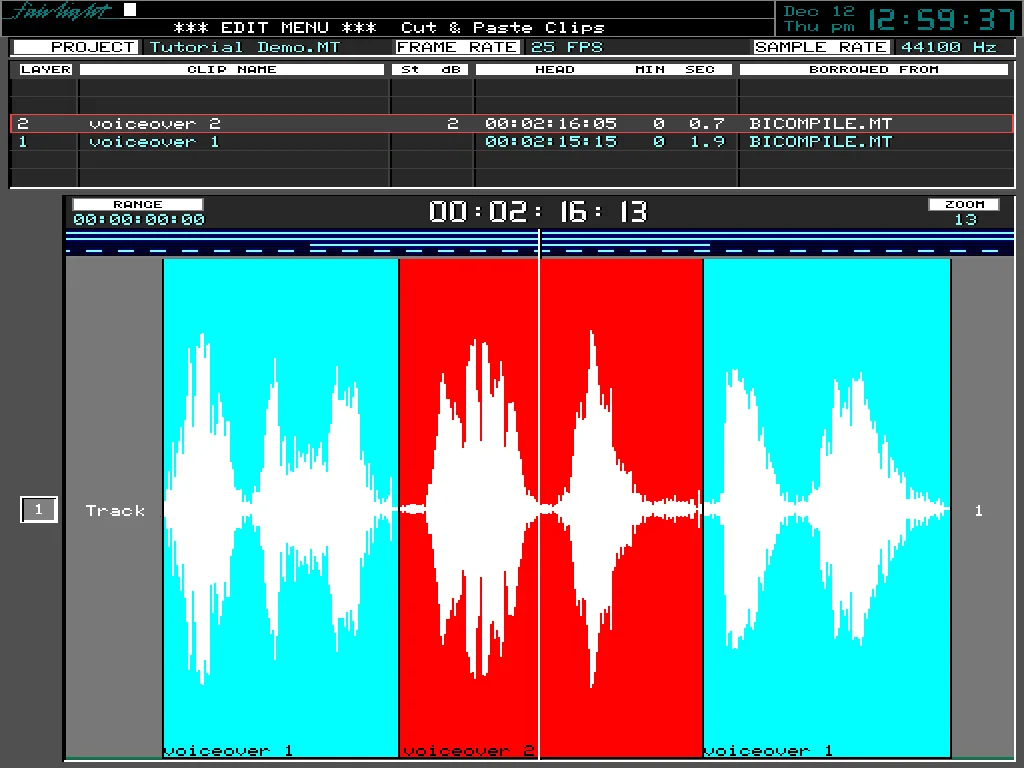Click the RANGE label box
1024x768 pixels.
pos(138,204)
